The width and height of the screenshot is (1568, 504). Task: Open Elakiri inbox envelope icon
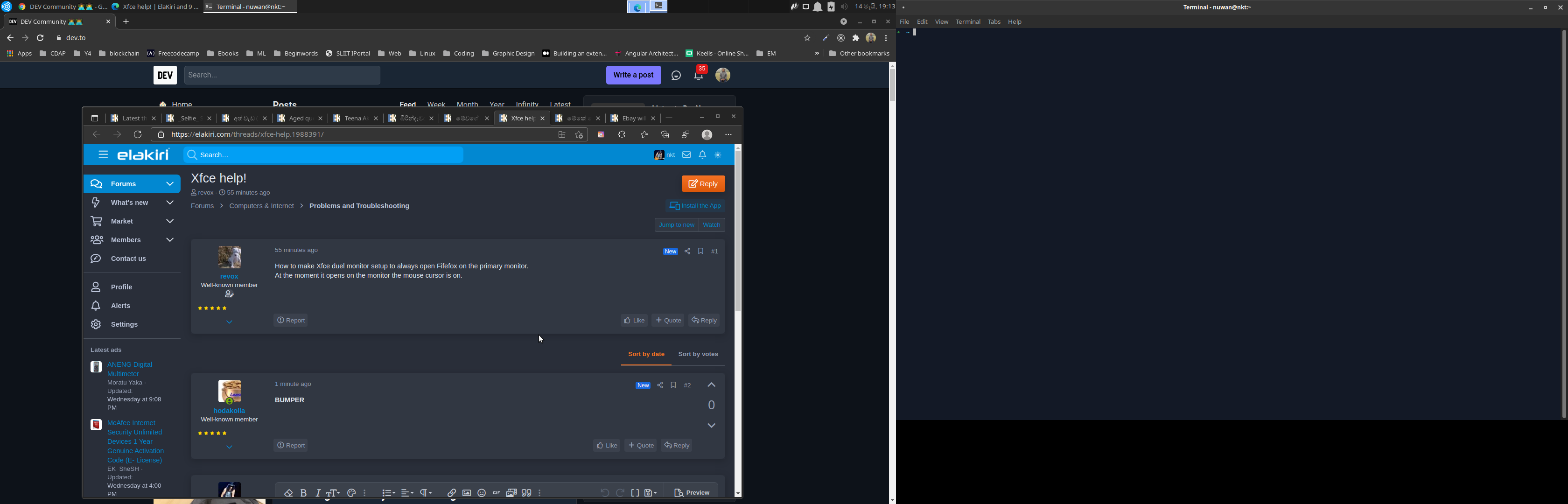coord(686,155)
